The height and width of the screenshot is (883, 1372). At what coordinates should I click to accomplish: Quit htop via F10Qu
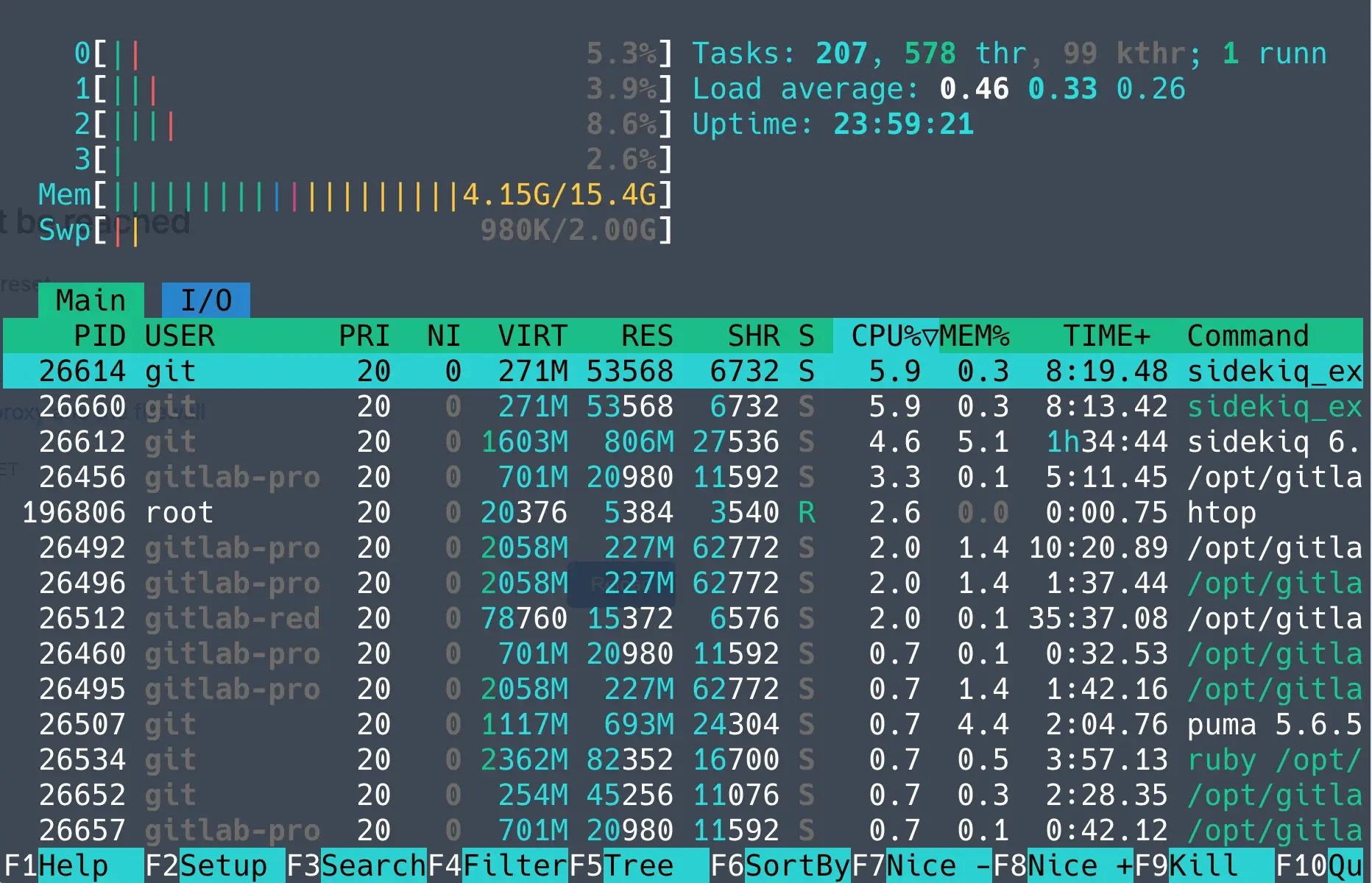(x=1318, y=865)
